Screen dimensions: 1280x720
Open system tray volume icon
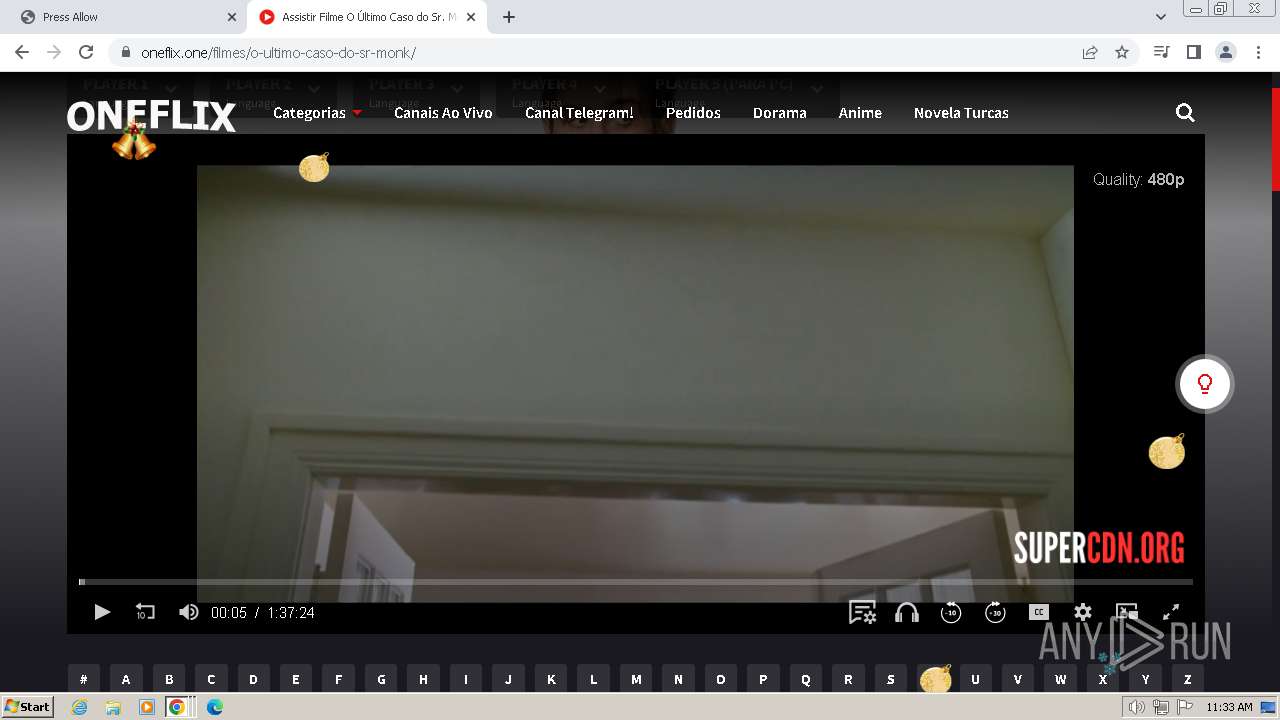click(1137, 707)
